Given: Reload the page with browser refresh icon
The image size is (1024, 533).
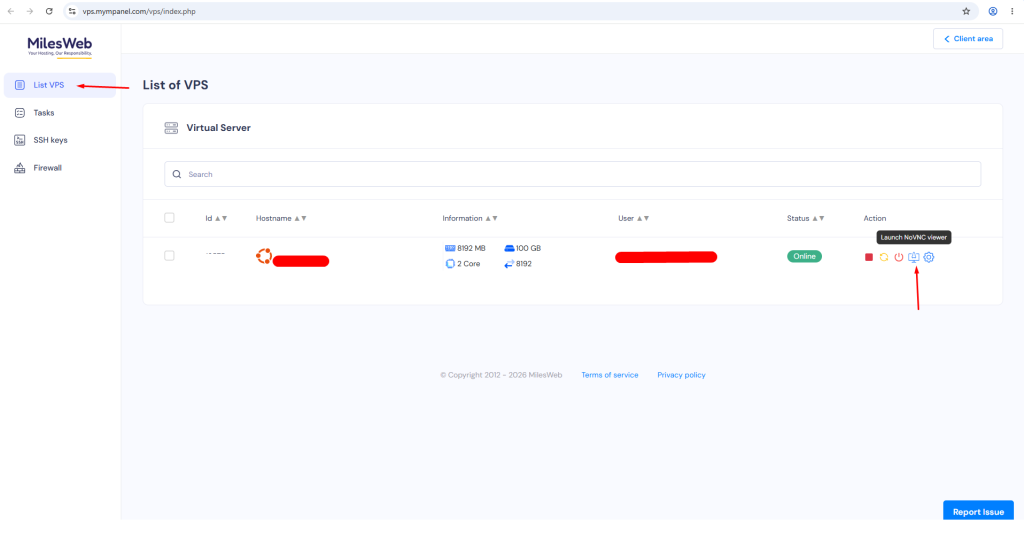Looking at the screenshot, I should [49, 11].
